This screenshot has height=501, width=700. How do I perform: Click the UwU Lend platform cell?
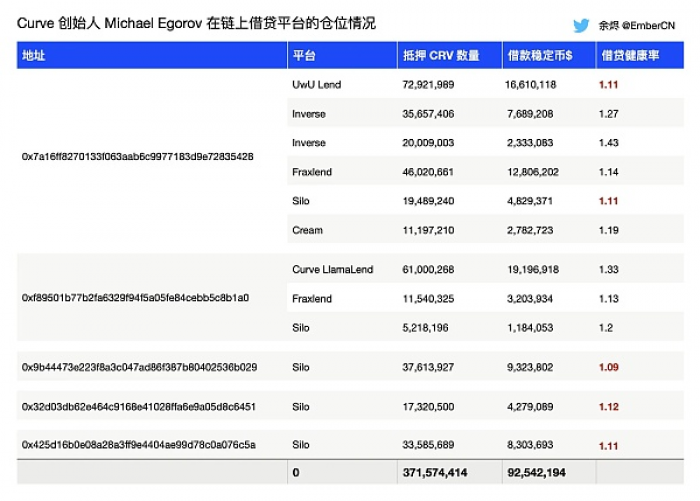coord(317,85)
